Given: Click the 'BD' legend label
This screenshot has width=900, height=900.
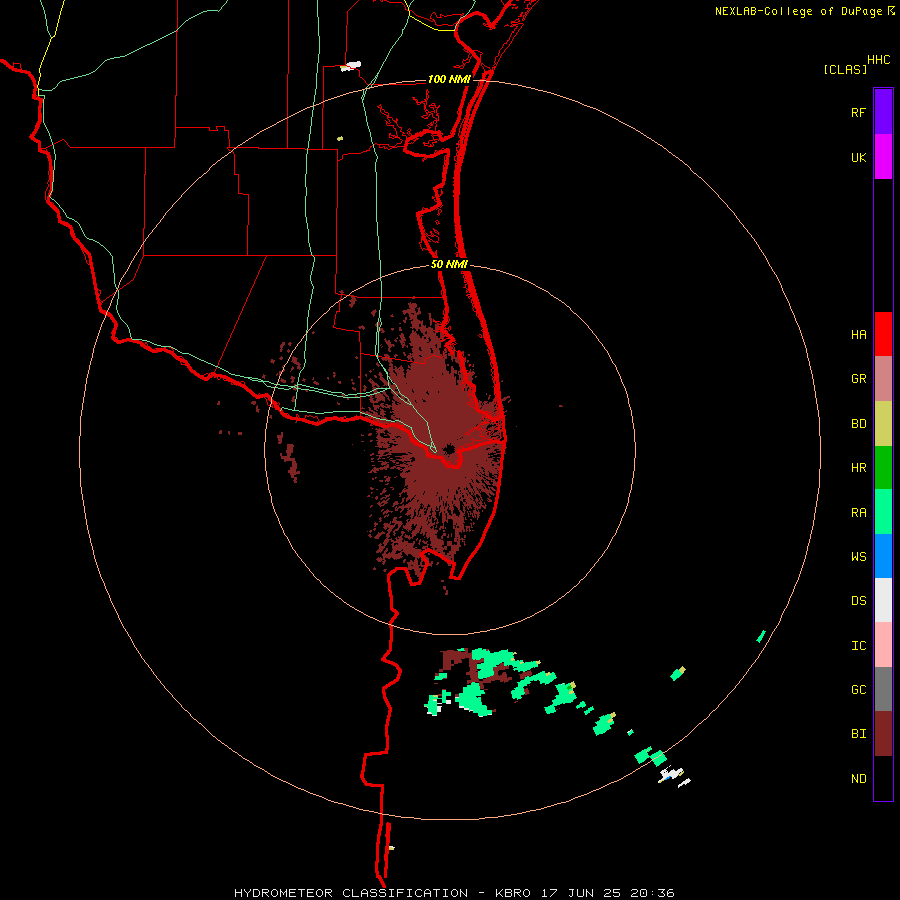Looking at the screenshot, I should (x=858, y=424).
